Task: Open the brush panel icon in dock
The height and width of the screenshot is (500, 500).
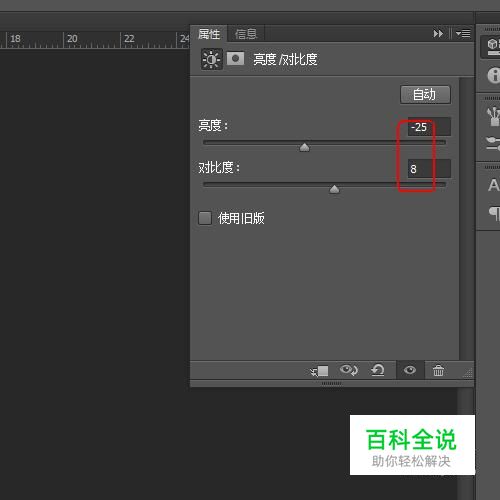Action: point(493,143)
